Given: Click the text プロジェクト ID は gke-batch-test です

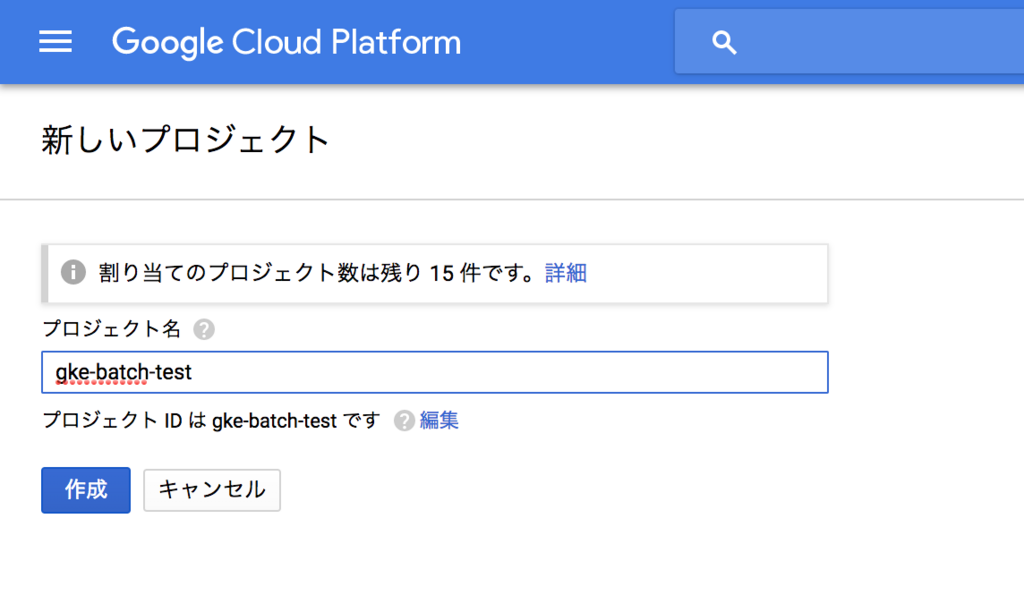Looking at the screenshot, I should [x=211, y=421].
